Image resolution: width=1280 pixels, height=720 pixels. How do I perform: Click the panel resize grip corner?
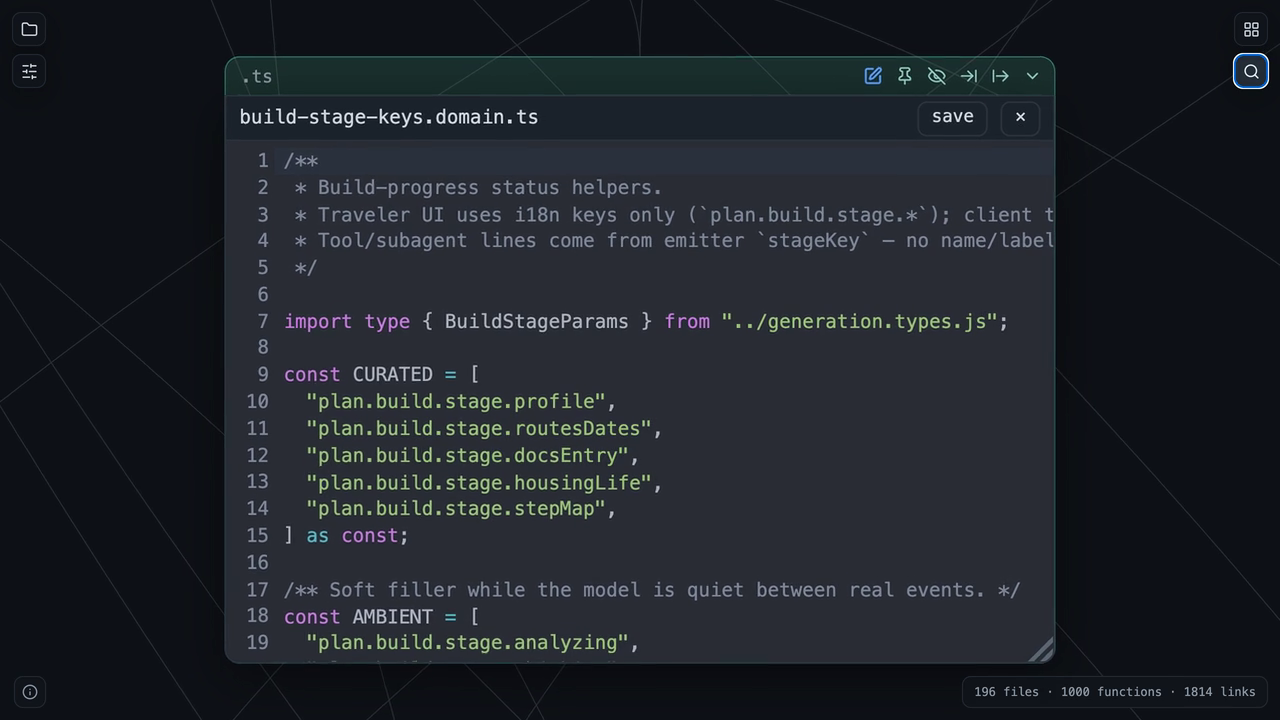point(1040,650)
